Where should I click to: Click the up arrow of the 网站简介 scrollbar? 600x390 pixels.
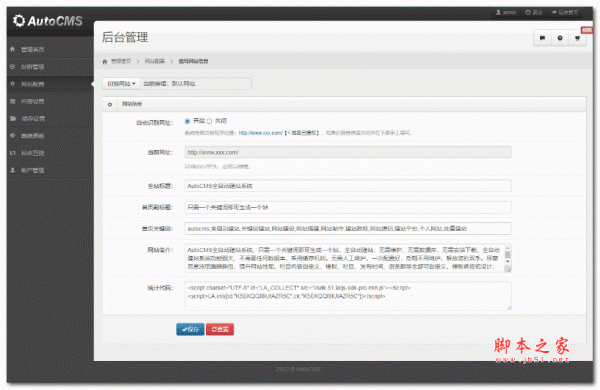click(508, 248)
